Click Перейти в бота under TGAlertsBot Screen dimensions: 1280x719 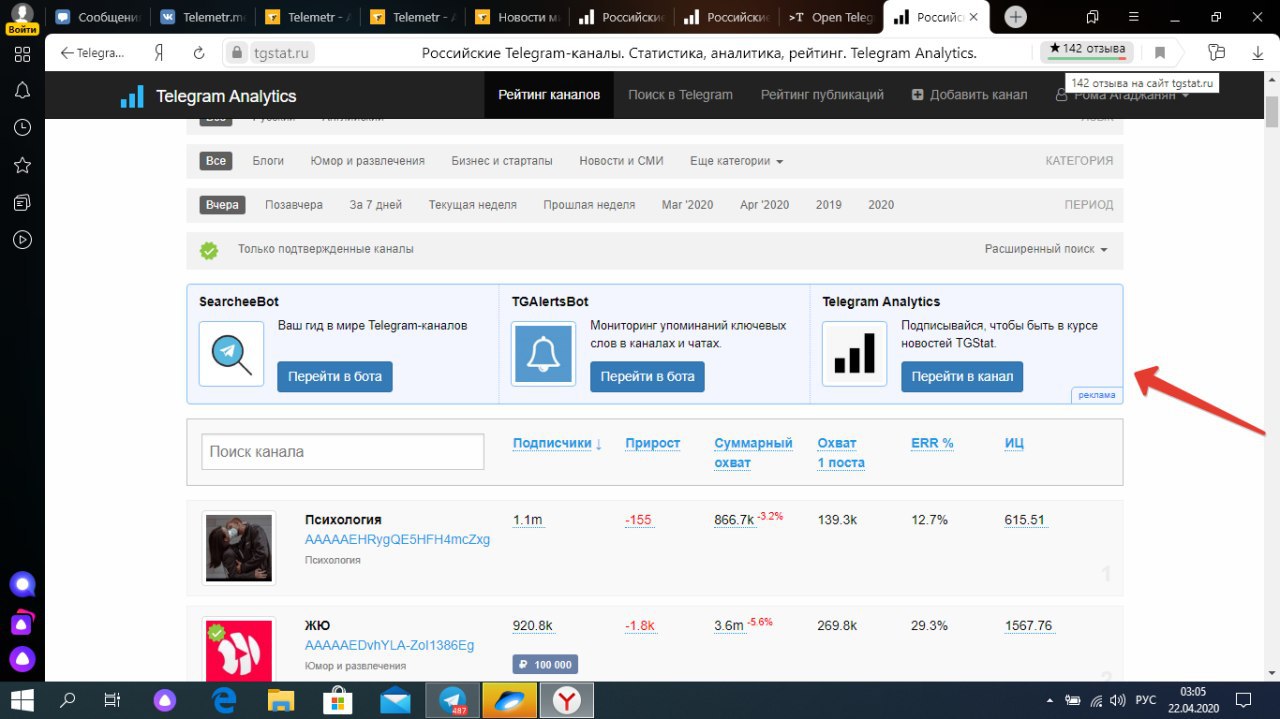pos(647,377)
